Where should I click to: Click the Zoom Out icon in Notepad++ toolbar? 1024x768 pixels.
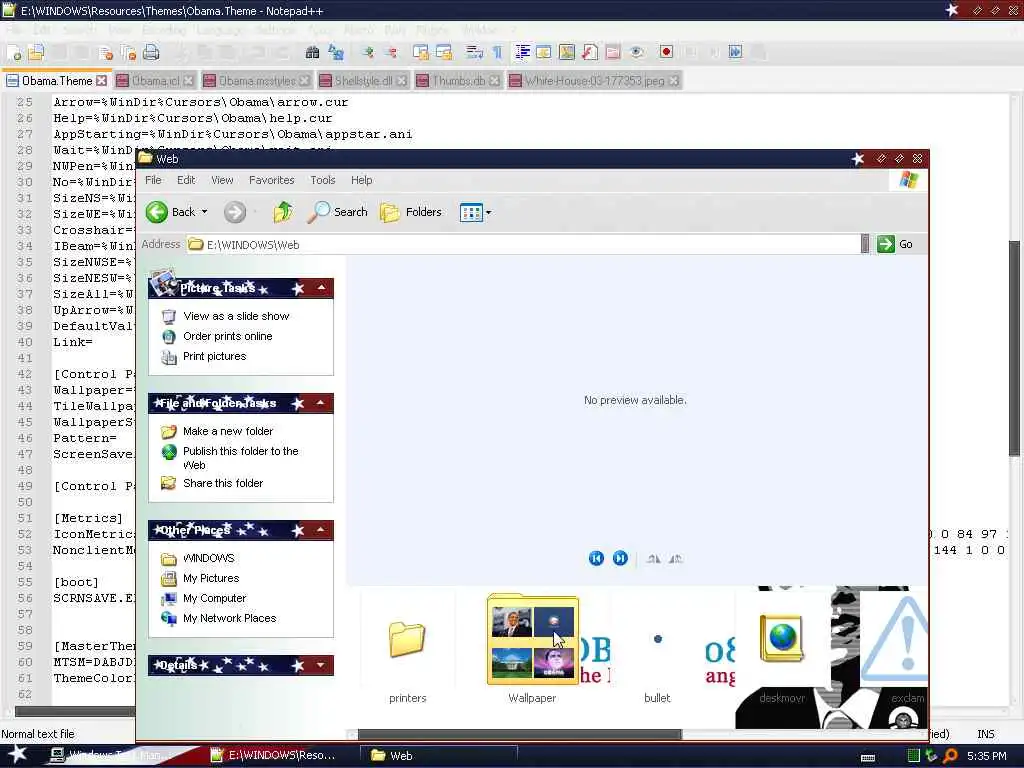tap(391, 52)
